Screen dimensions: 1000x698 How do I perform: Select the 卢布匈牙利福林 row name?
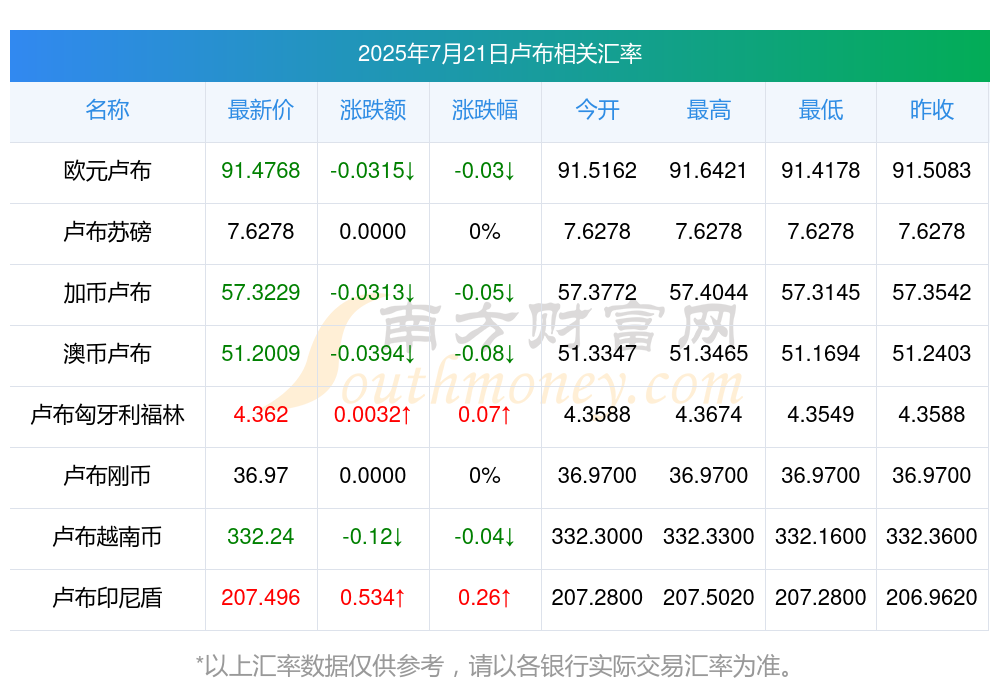pos(107,415)
